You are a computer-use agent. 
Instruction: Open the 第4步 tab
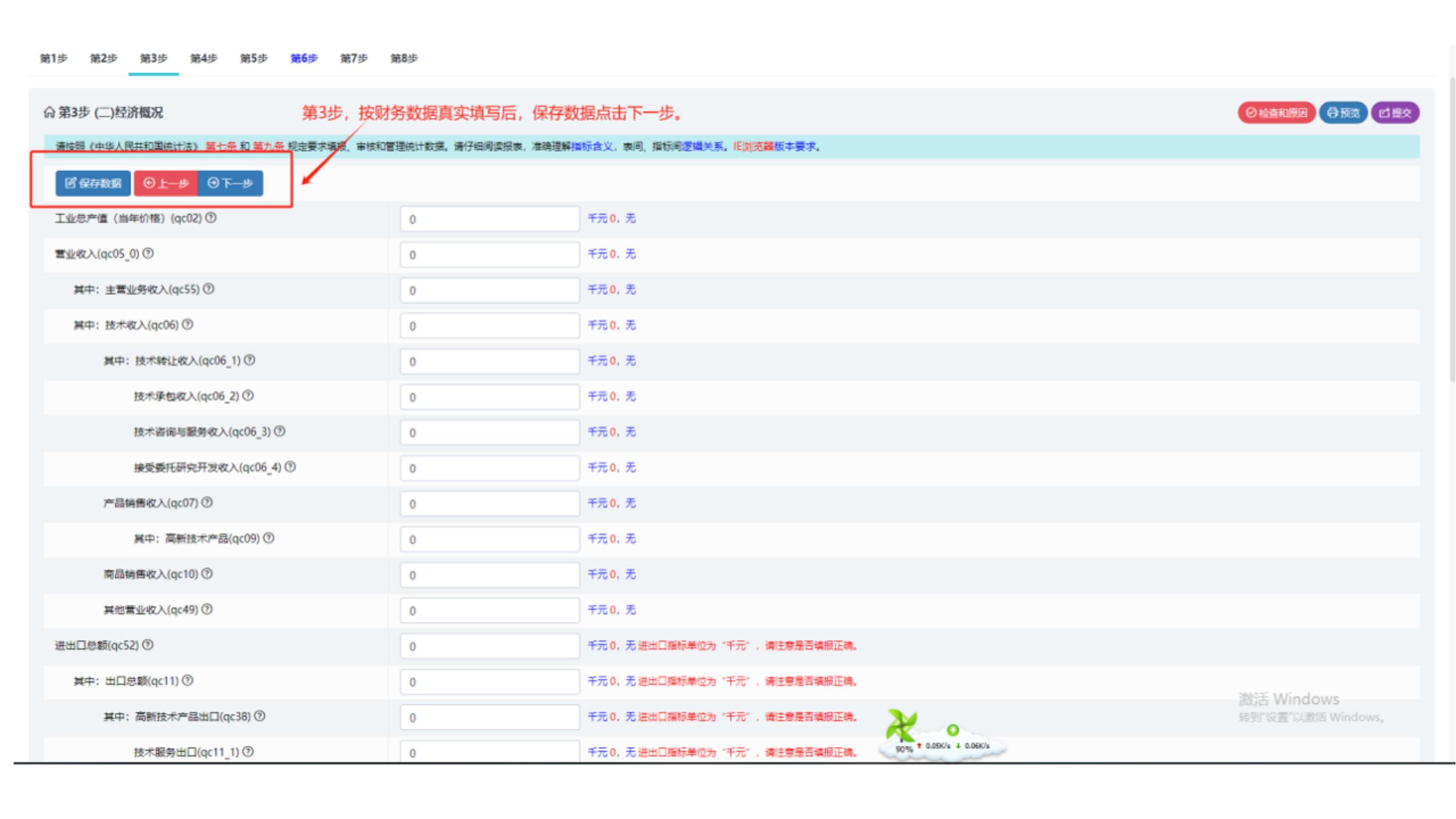tap(204, 58)
